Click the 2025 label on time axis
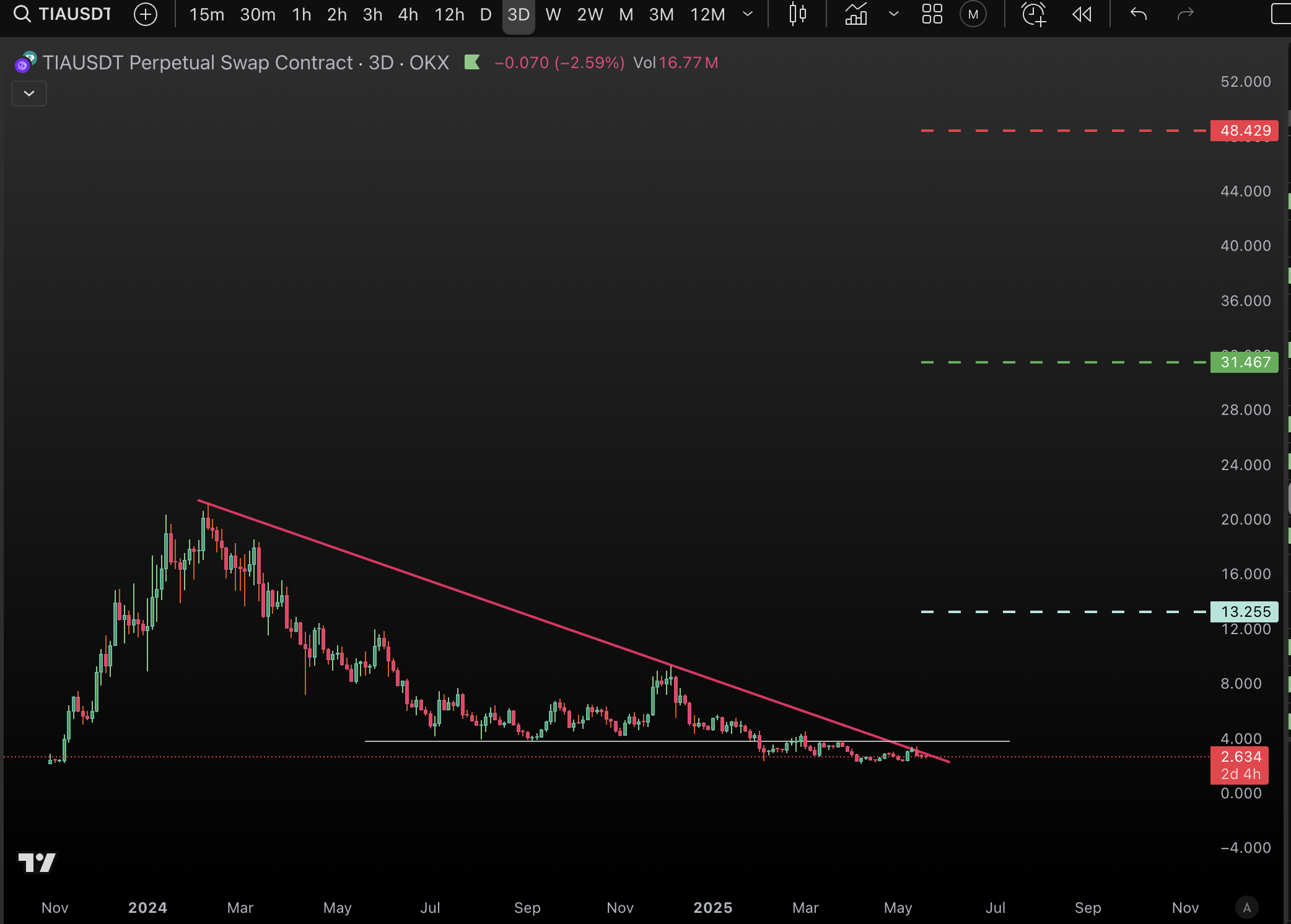1291x924 pixels. (x=713, y=908)
